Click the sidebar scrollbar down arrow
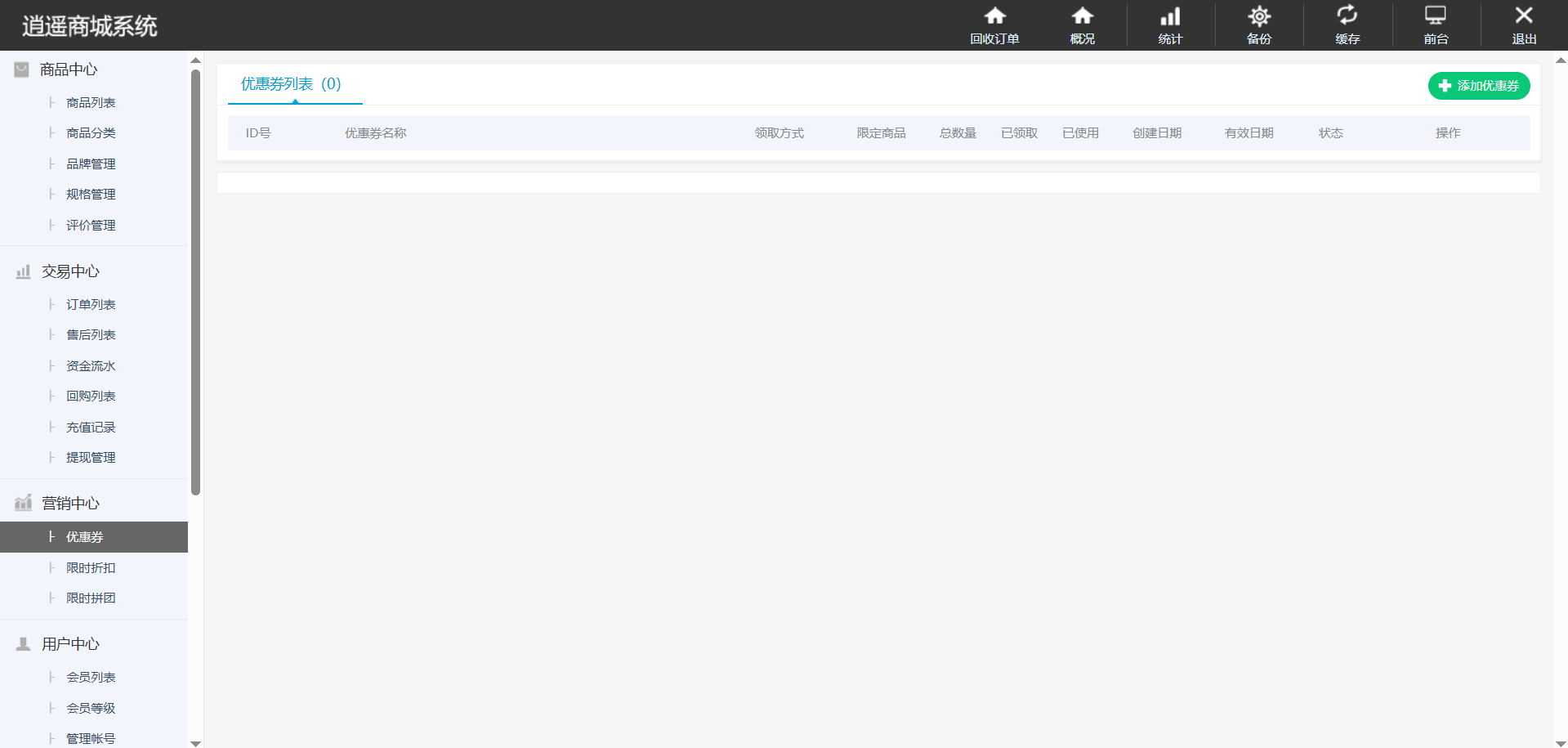 point(195,743)
